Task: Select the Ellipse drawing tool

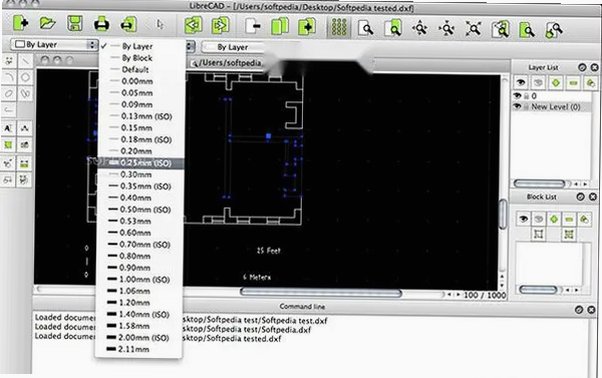Action: [8, 93]
